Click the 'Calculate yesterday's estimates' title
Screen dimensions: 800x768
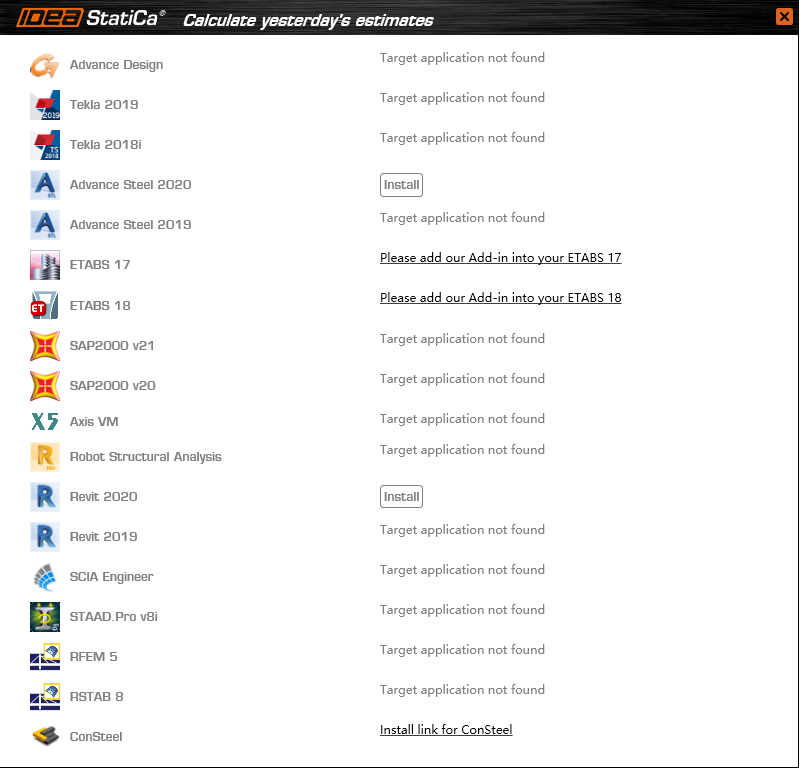tap(308, 20)
